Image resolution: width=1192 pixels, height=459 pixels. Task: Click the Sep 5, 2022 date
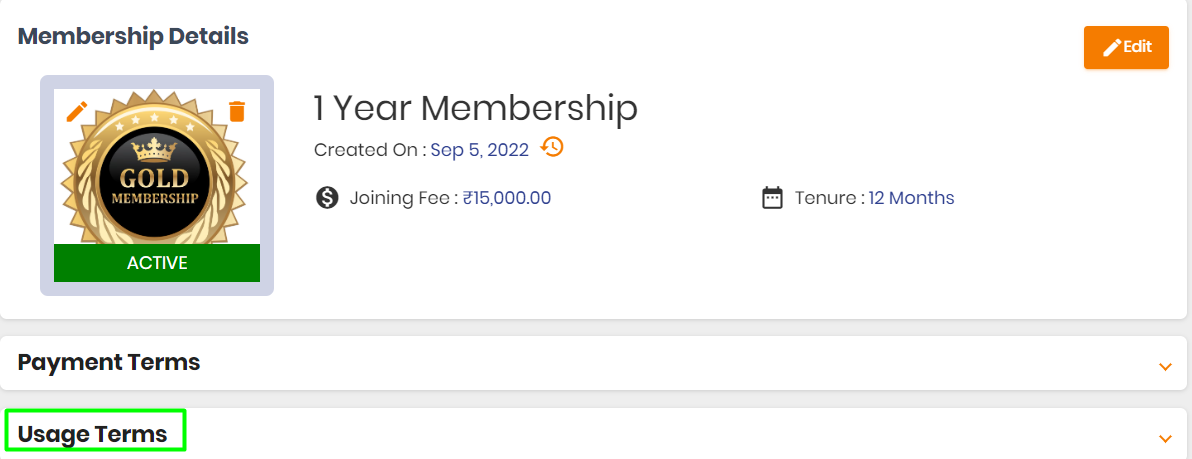coord(480,150)
